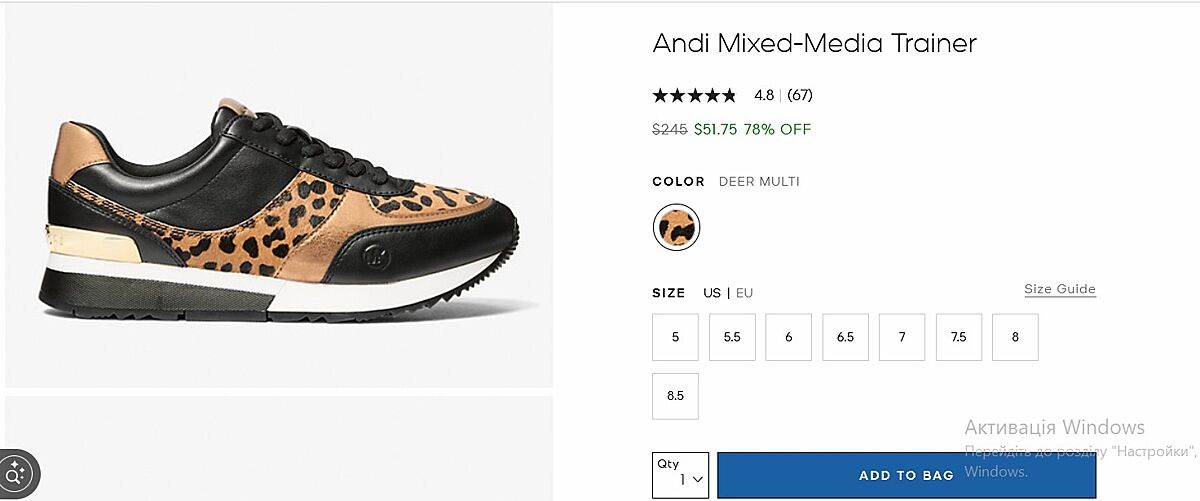Viewport: 1200px width, 501px height.
Task: Choose the 8.5 size box
Action: point(675,396)
